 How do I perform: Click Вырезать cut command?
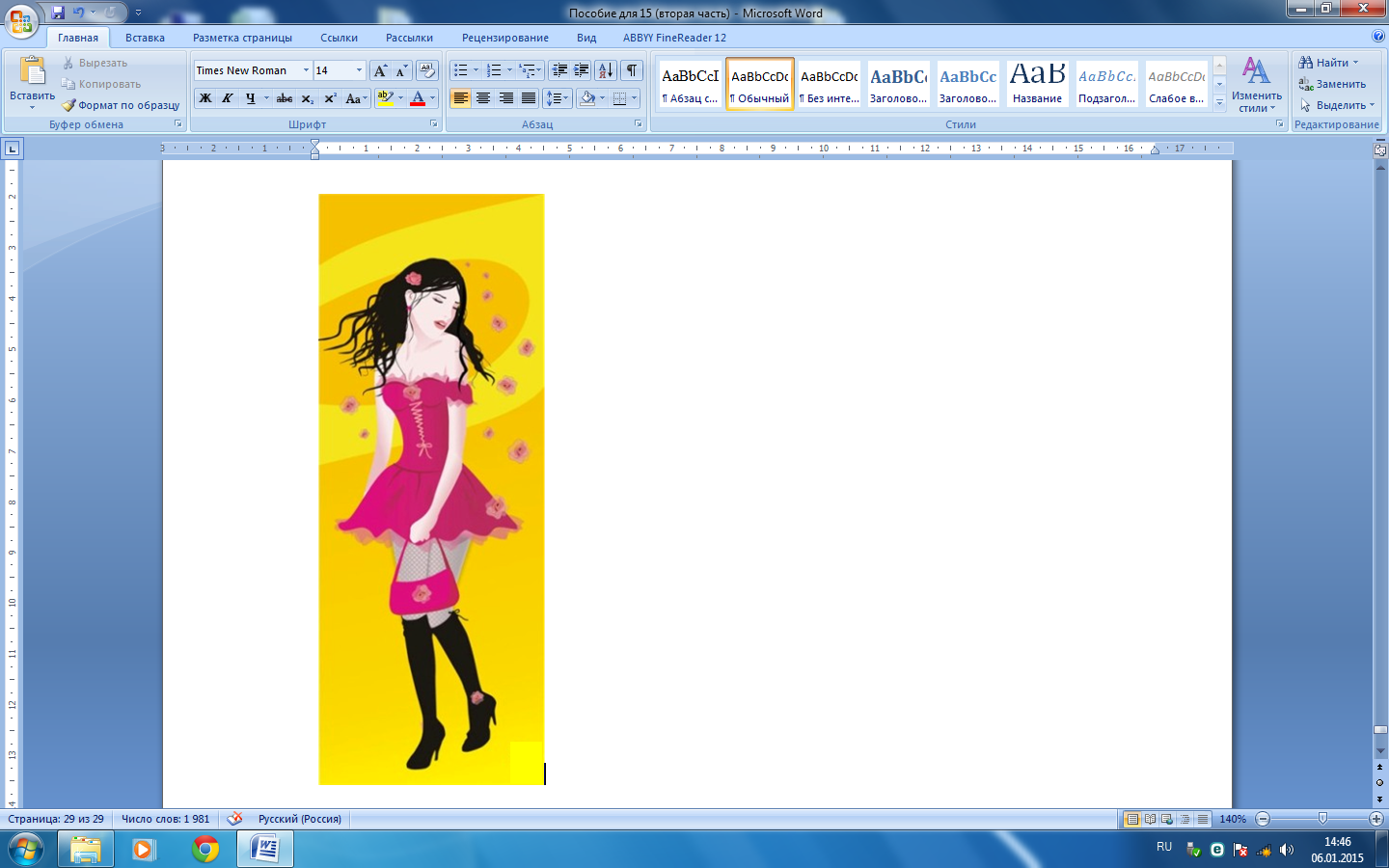[x=94, y=63]
